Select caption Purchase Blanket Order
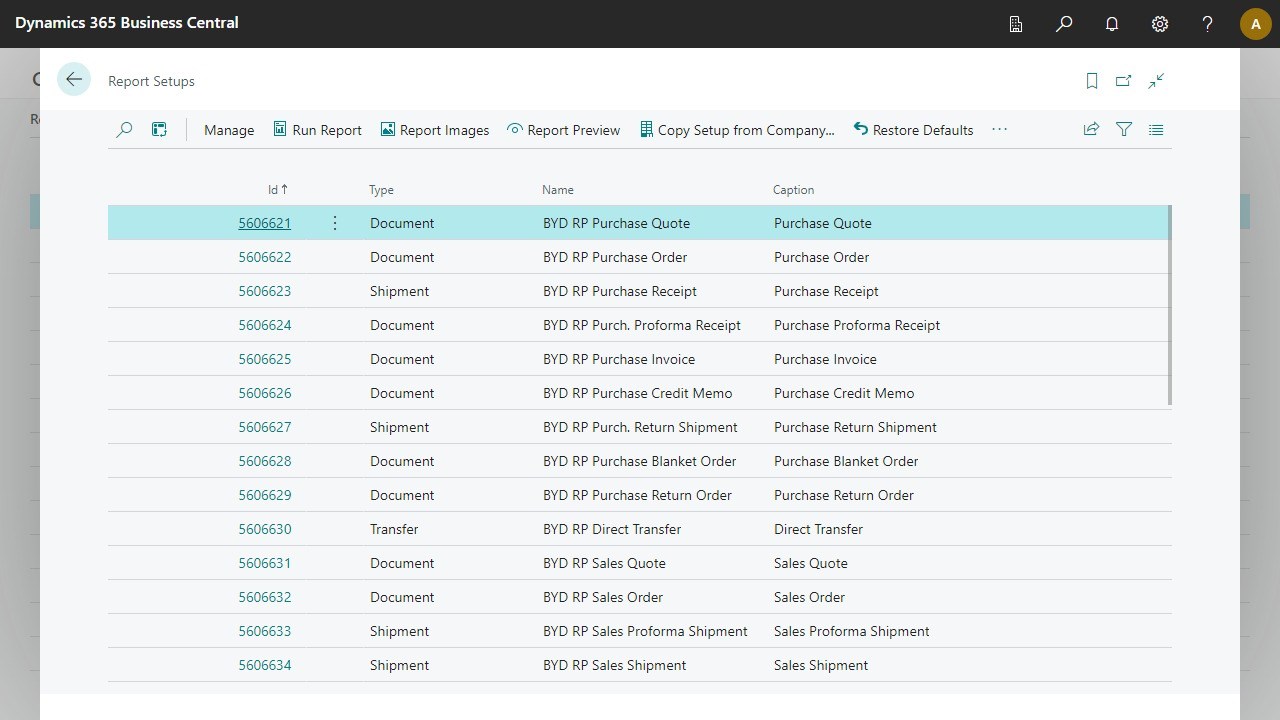Viewport: 1280px width, 720px height. click(846, 461)
